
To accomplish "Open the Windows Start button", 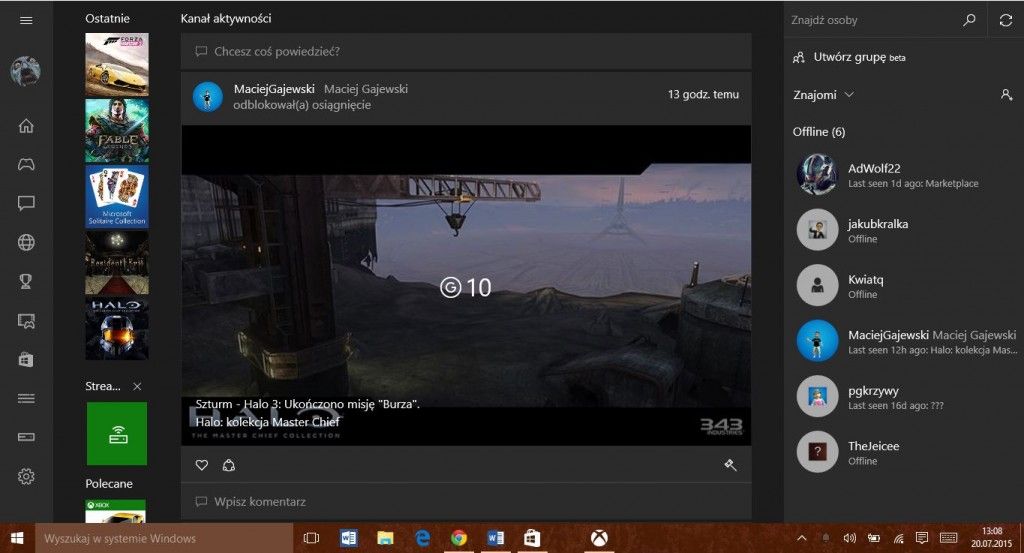I will (17, 538).
